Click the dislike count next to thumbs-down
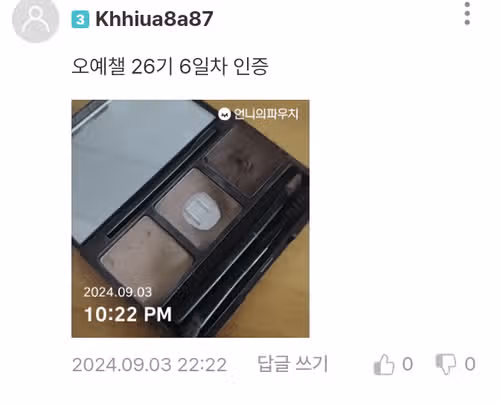Screen dimensions: 500x404 click(470, 364)
